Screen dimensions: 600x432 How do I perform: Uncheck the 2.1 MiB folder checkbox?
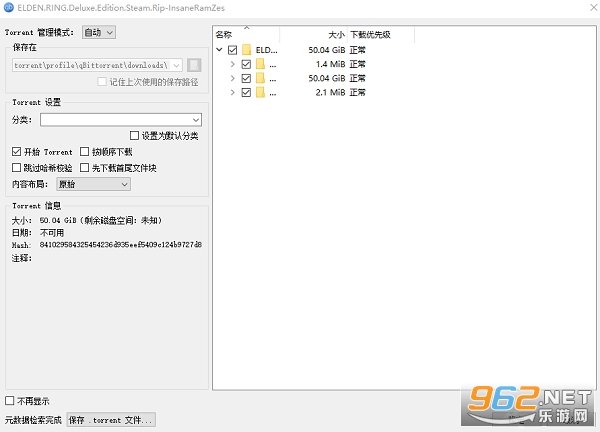[246, 92]
